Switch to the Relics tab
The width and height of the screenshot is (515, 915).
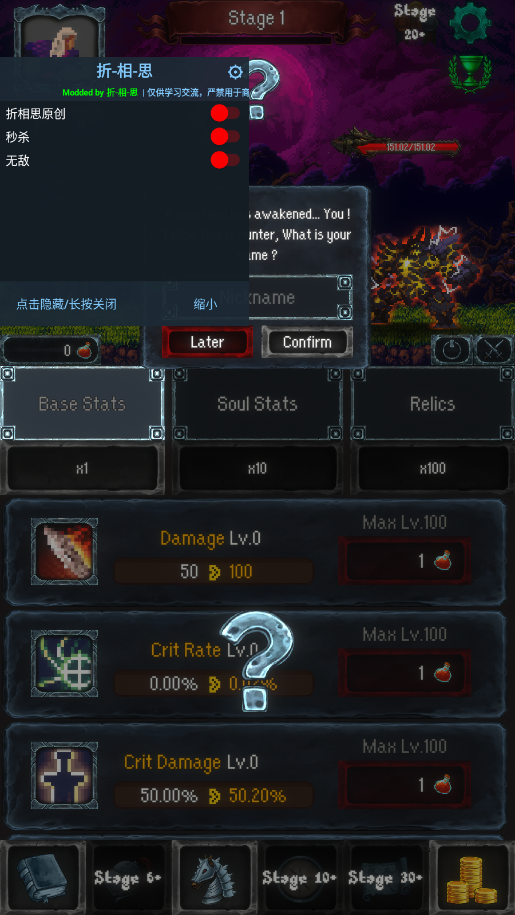tap(432, 403)
